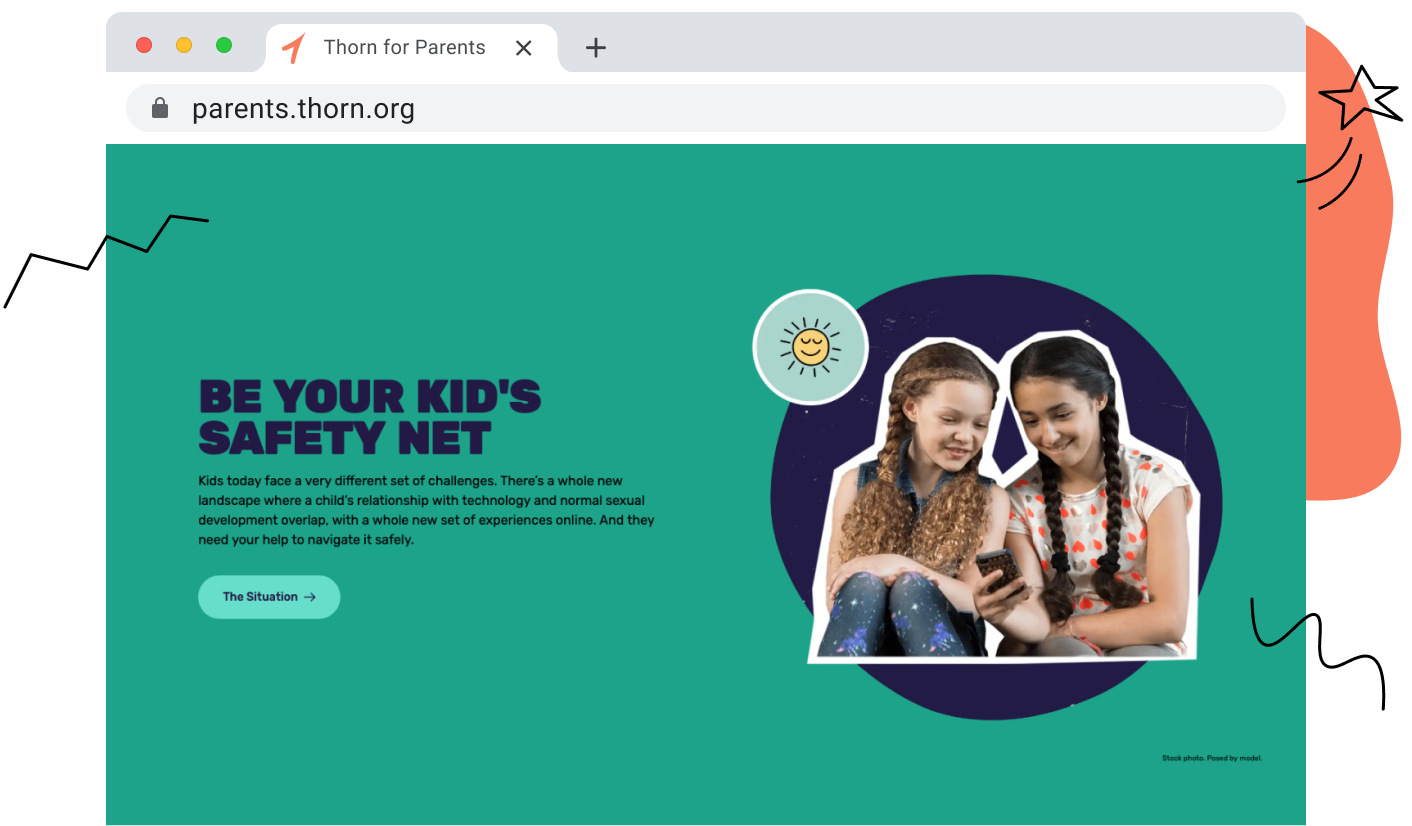Click the smiling sun badge icon

pos(810,347)
